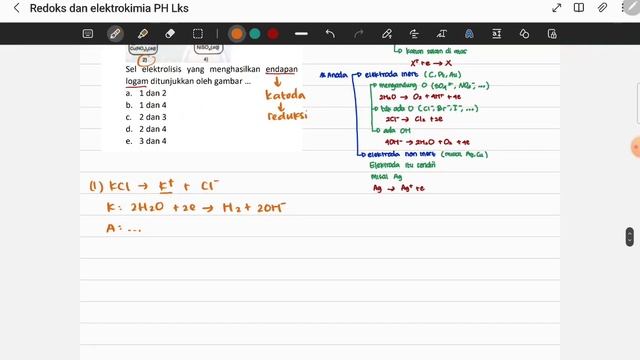The image size is (640, 360).
Task: Expand note to full screen
Action: click(x=557, y=8)
